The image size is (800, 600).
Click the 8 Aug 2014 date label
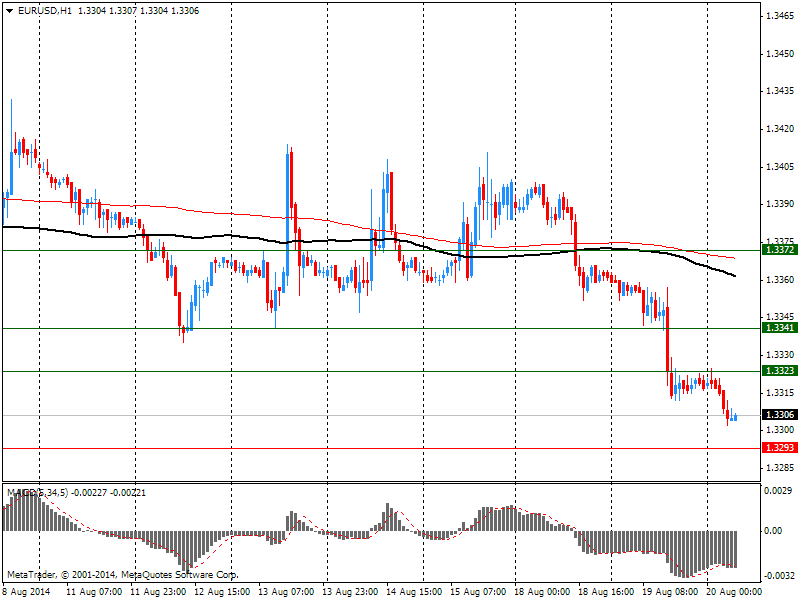tap(27, 592)
